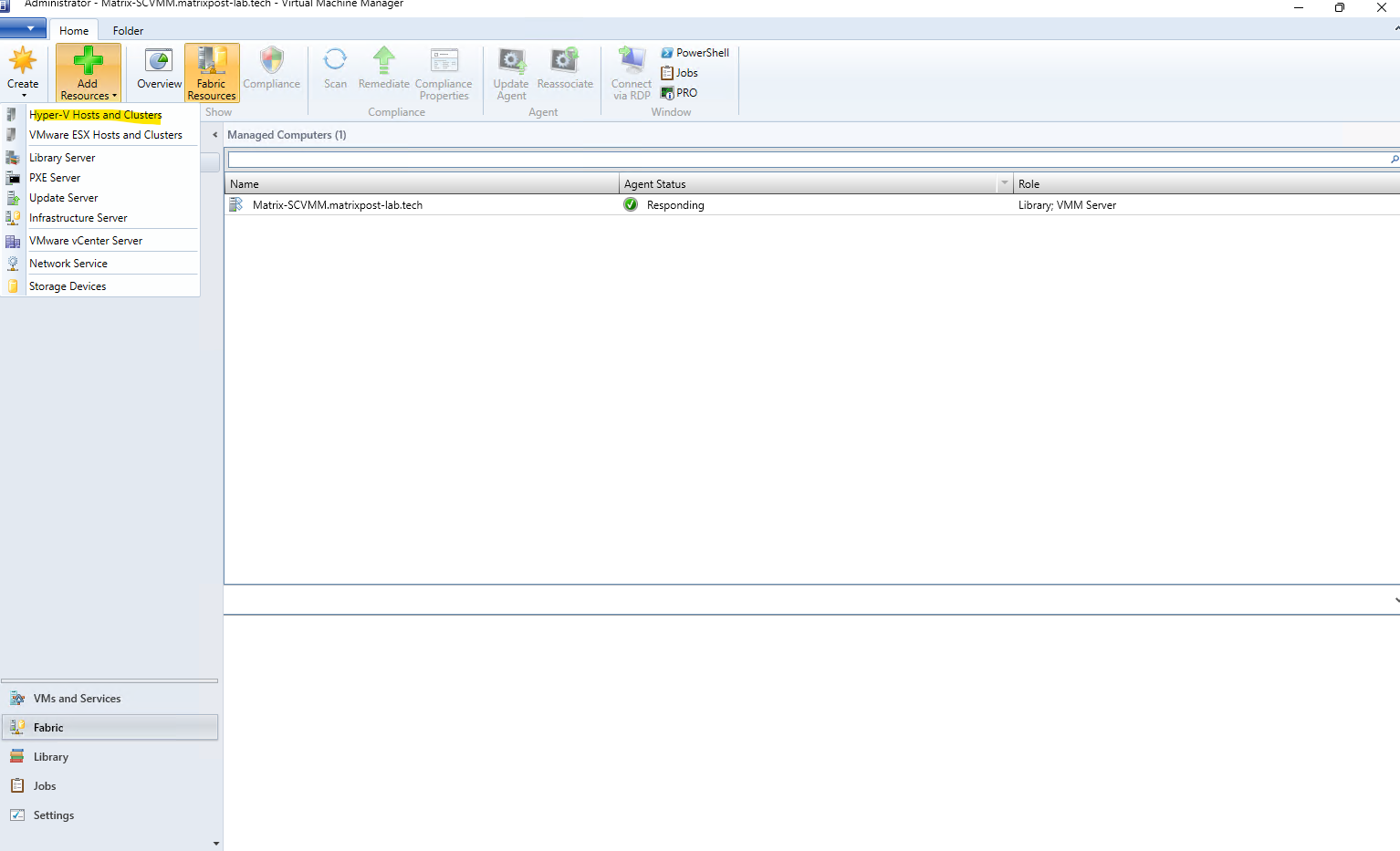This screenshot has width=1400, height=851.
Task: Sort by the Name column header
Action: [x=422, y=184]
